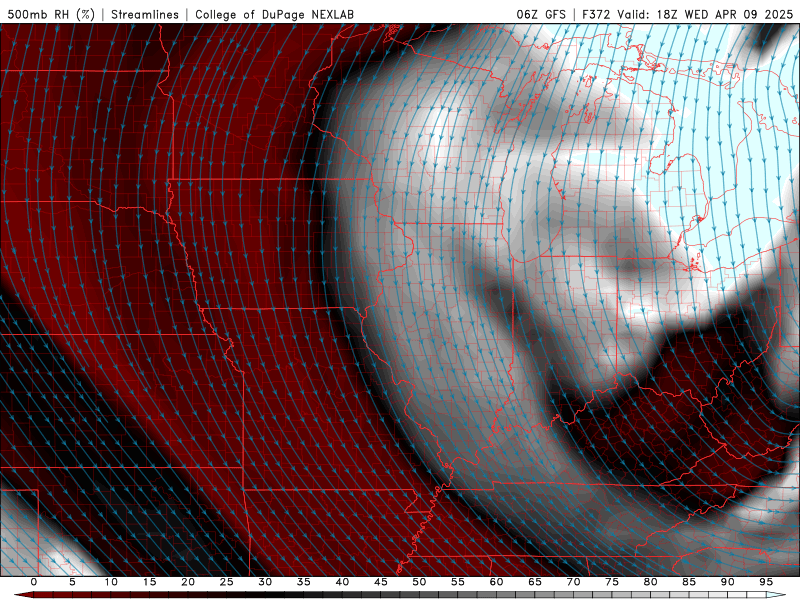The height and width of the screenshot is (600, 800).
Task: Click the '60' label on color scale
Action: [x=496, y=582]
